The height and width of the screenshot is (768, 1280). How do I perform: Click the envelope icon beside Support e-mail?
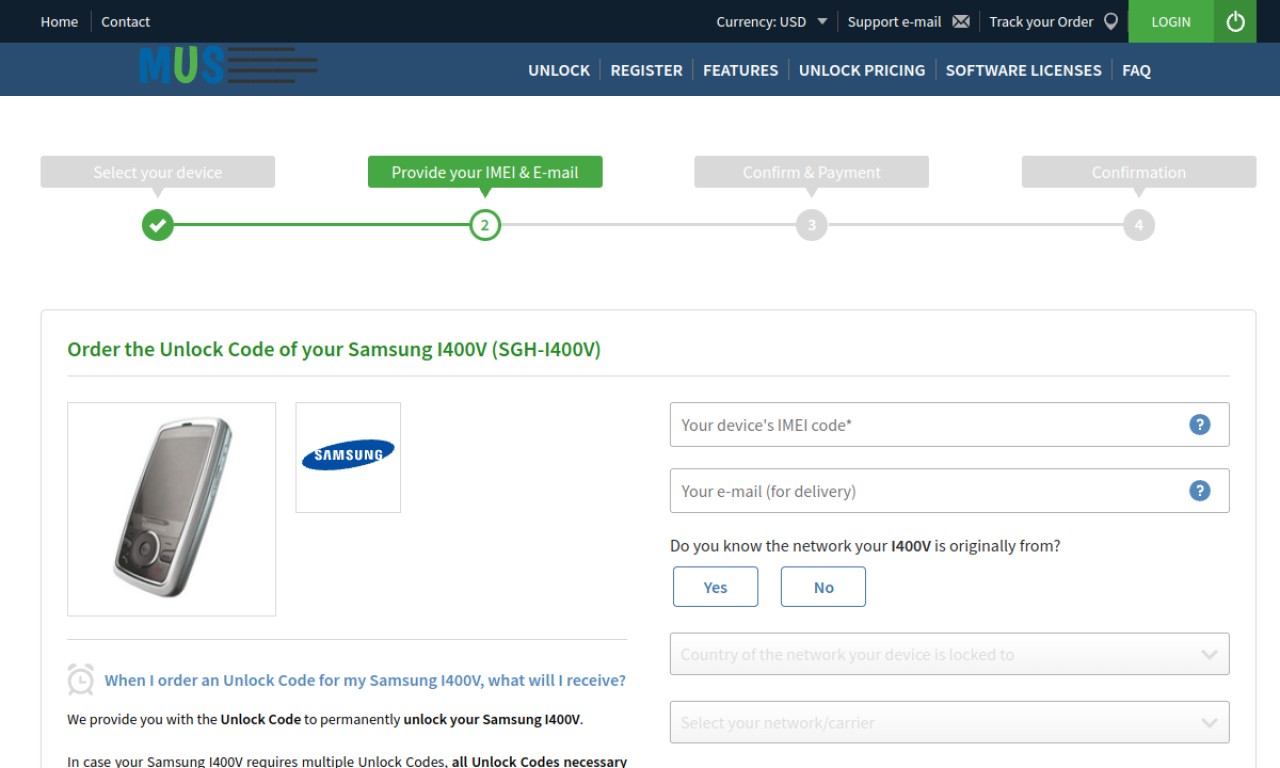pos(961,21)
